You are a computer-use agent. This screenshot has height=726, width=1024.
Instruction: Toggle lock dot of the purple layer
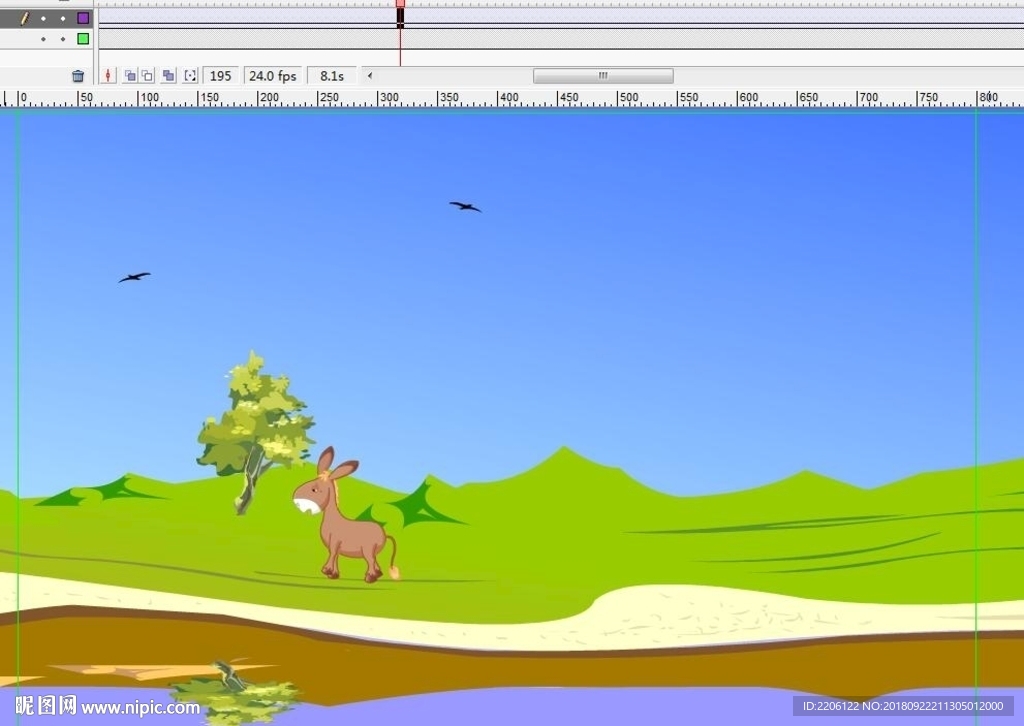[63, 19]
